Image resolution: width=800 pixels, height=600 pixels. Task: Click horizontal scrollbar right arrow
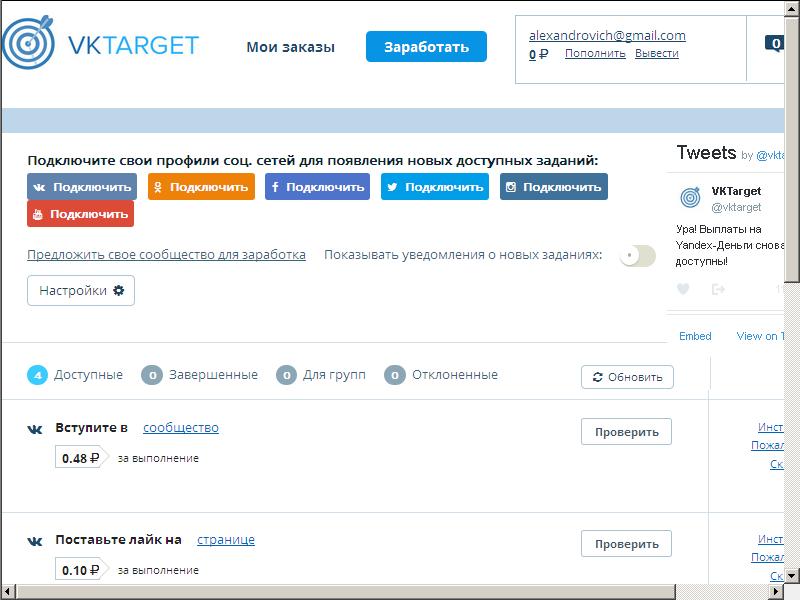(x=776, y=592)
